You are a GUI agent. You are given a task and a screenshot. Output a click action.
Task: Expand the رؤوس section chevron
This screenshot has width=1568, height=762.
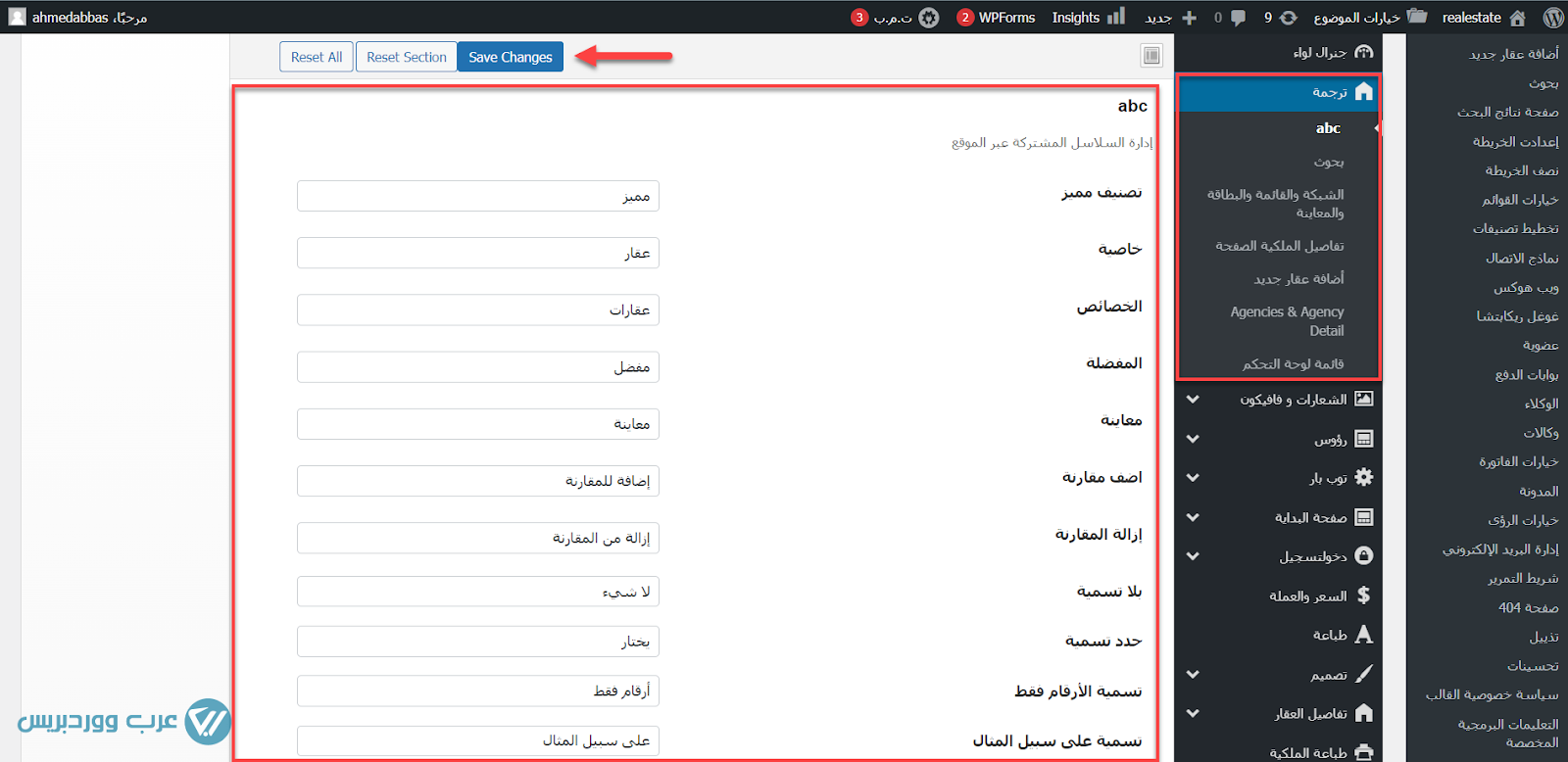pyautogui.click(x=1193, y=439)
